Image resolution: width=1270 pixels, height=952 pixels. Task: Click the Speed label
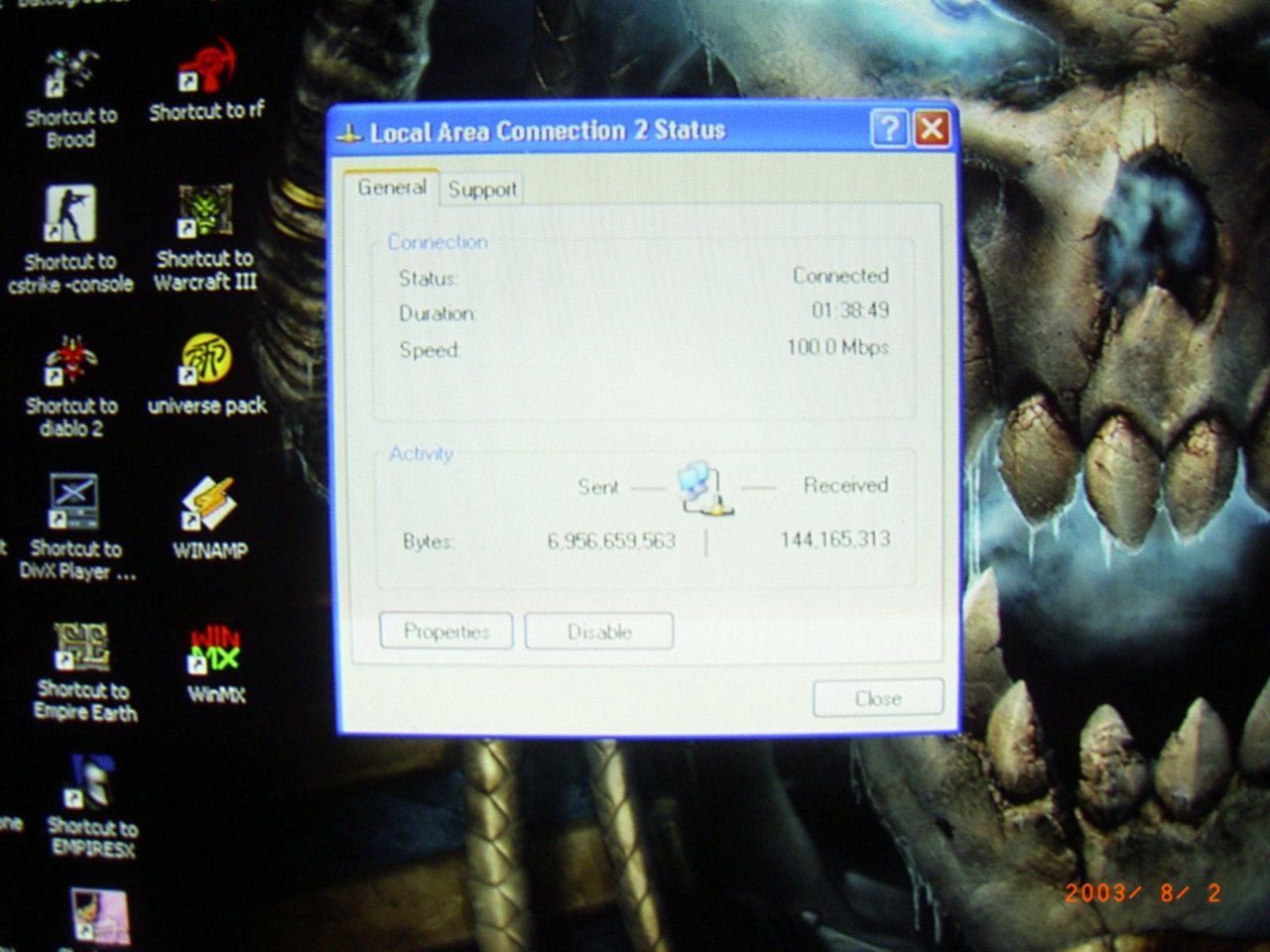coord(430,350)
